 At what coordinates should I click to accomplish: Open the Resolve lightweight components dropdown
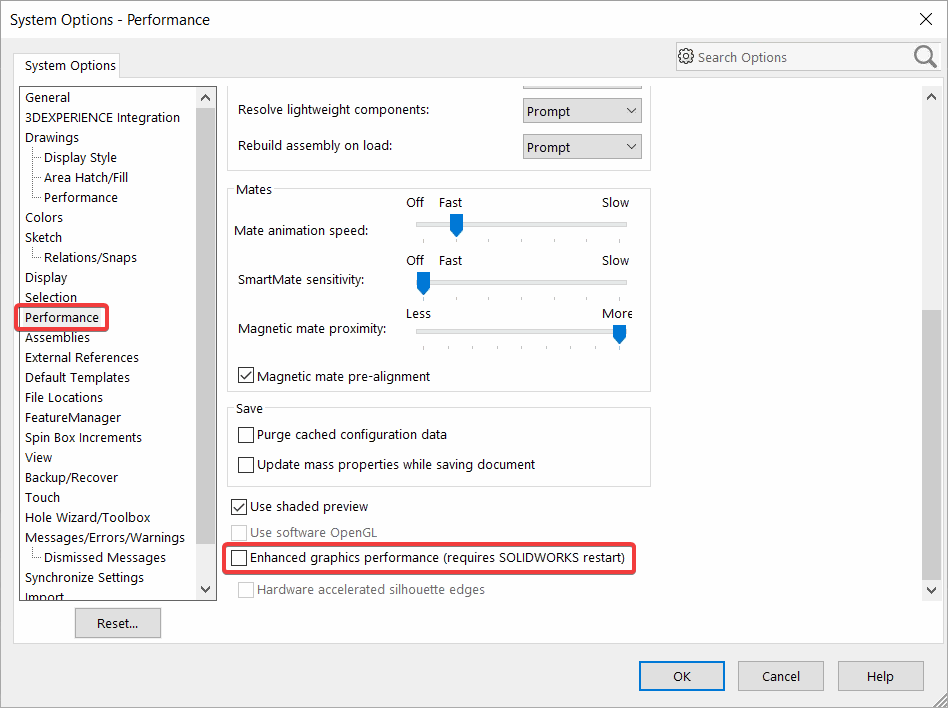pos(630,110)
